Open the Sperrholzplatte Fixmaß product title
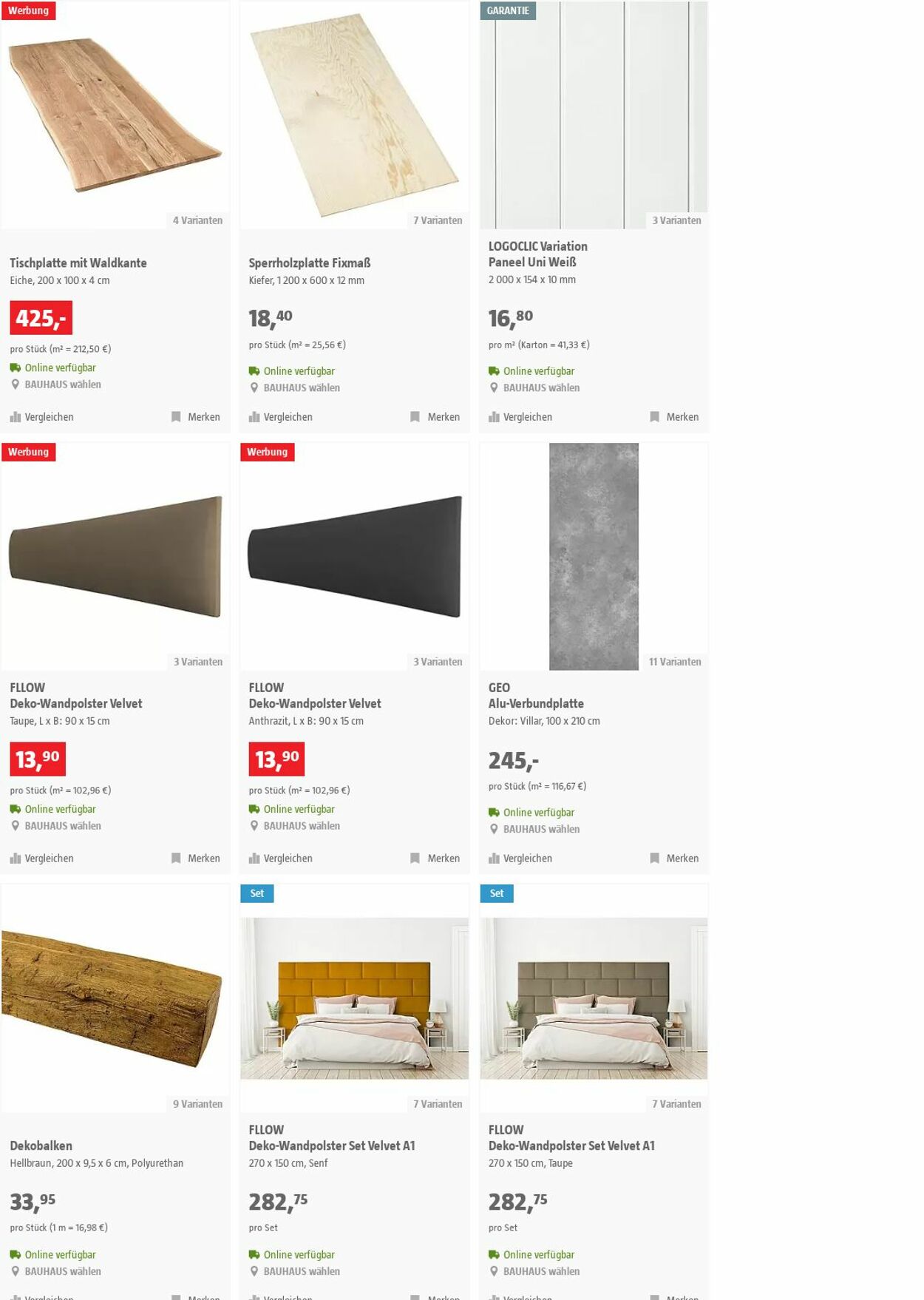This screenshot has width=924, height=1300. tap(310, 263)
